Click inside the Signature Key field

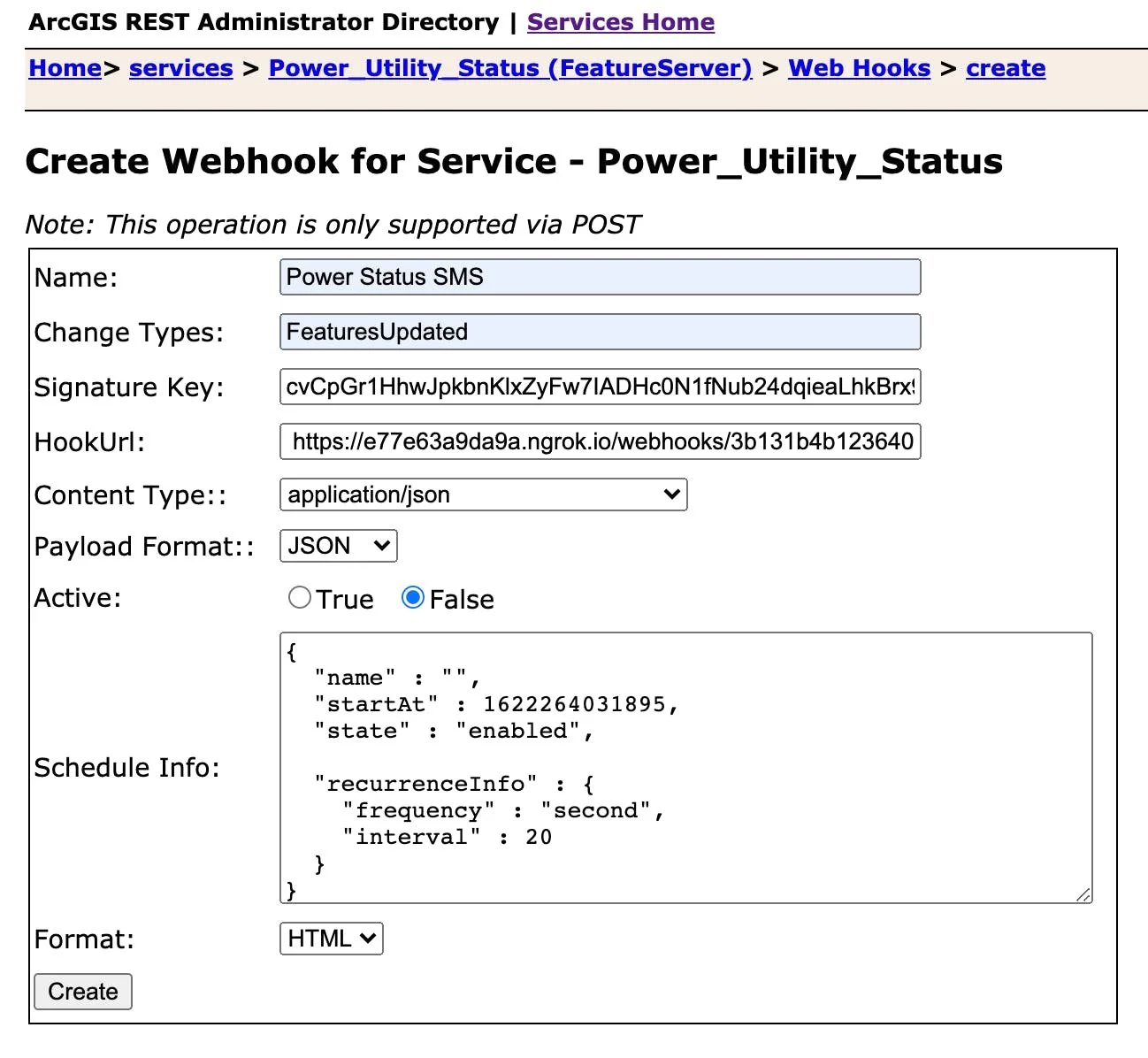click(x=600, y=387)
